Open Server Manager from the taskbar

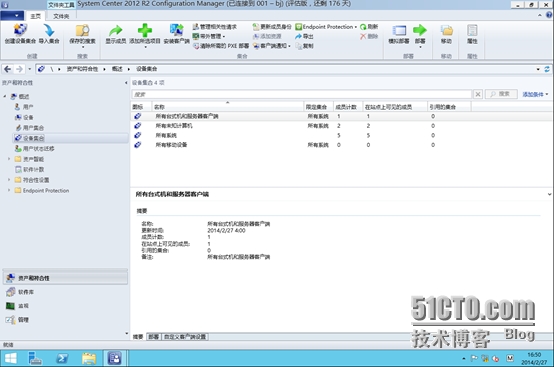click(35, 359)
